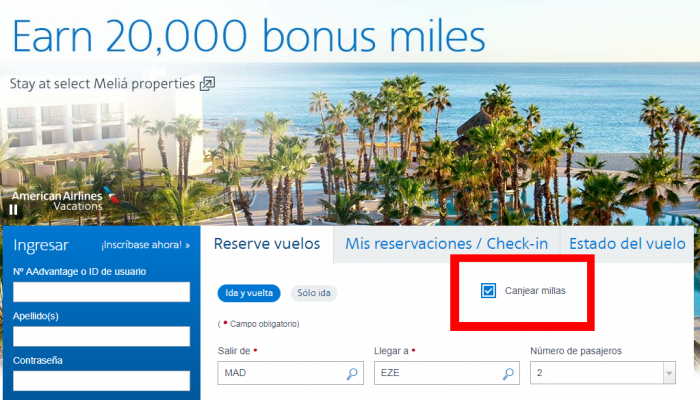Pause the banner slideshow

click(13, 210)
